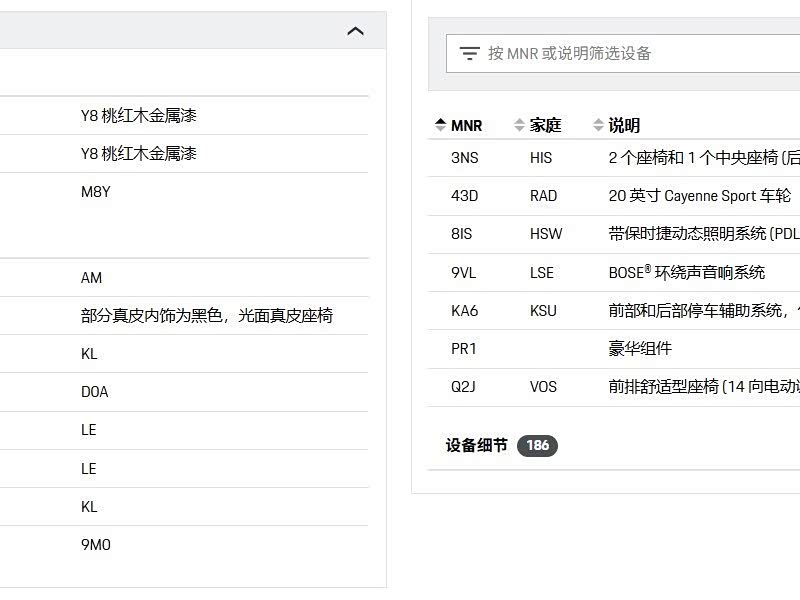Collapse the left panel with chevron arrow

pos(355,31)
